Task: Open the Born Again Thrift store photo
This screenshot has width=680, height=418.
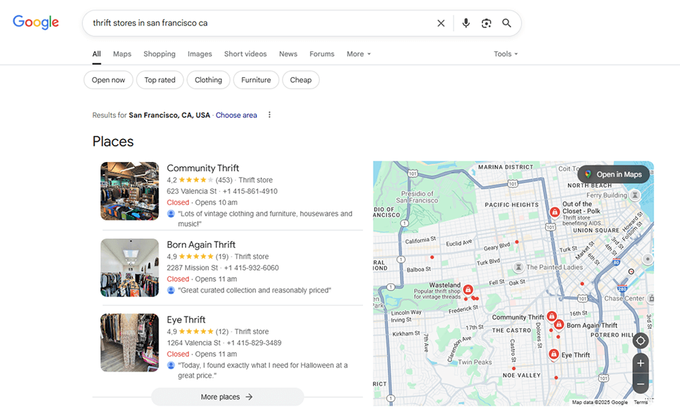Action: pyautogui.click(x=130, y=268)
